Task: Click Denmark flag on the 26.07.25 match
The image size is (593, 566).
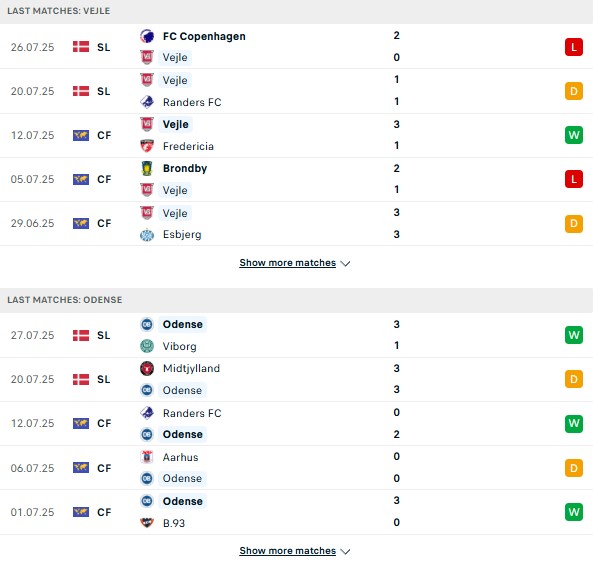Action: pos(81,47)
